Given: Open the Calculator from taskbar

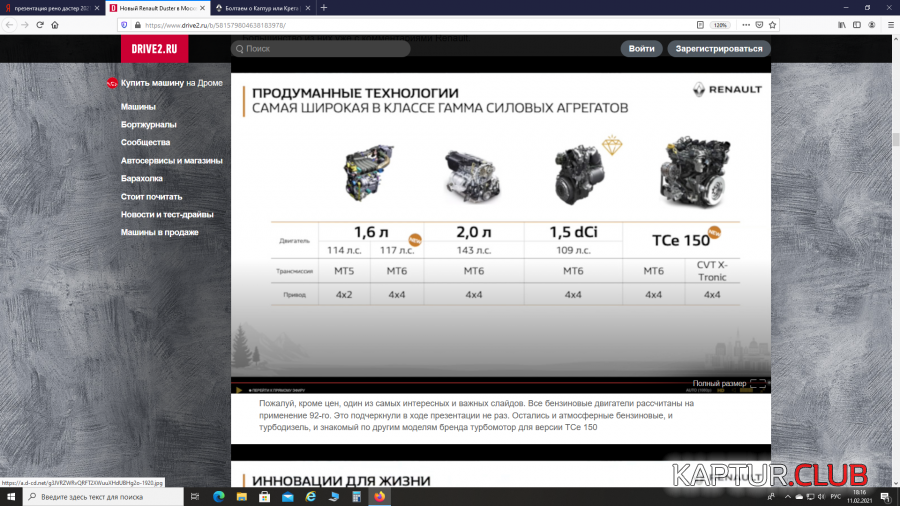Looking at the screenshot, I should coord(356,497).
